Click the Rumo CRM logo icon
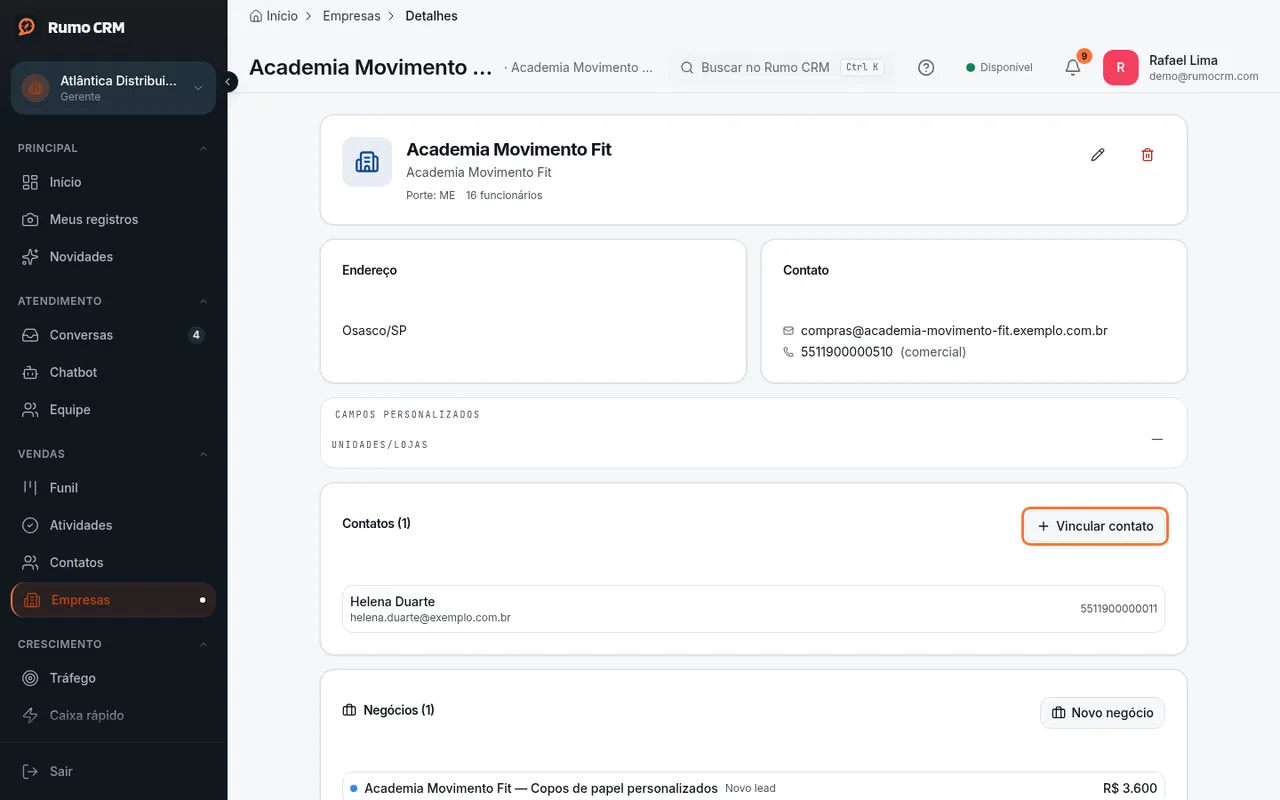 point(27,27)
